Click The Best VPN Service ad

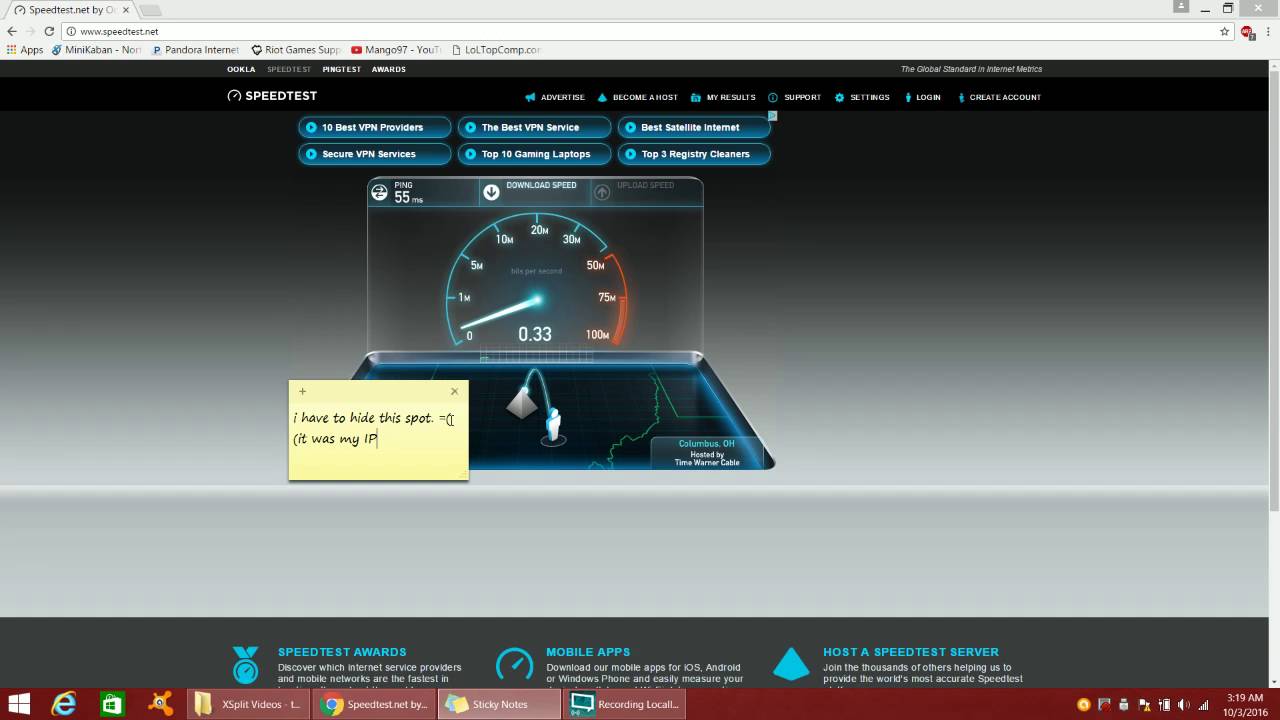(x=534, y=127)
